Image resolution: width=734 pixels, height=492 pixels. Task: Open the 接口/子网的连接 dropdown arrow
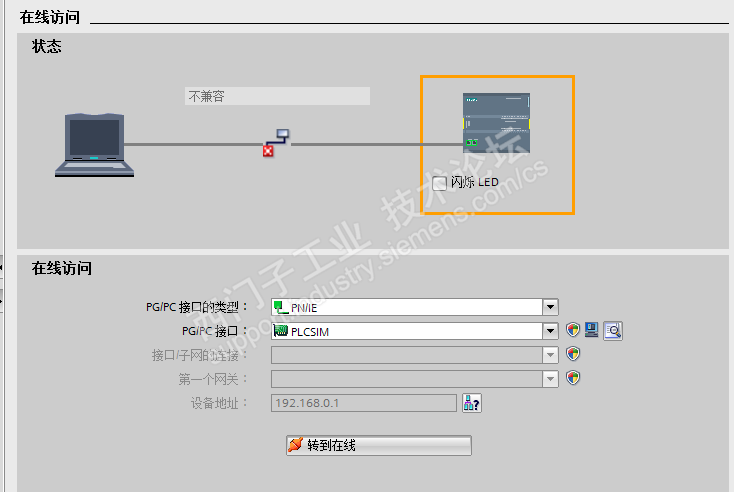pyautogui.click(x=550, y=355)
